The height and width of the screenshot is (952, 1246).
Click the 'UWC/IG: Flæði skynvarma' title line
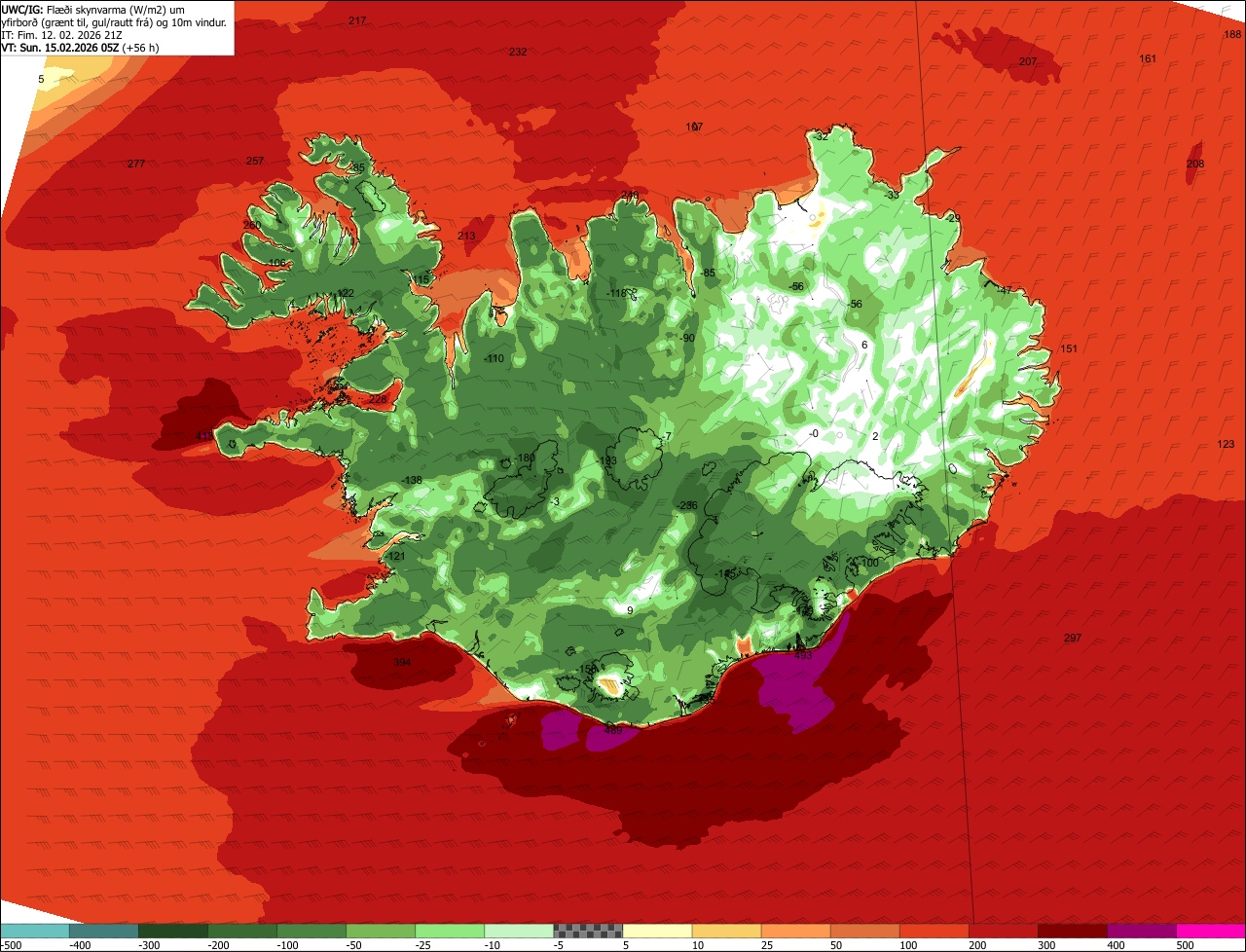93,9
